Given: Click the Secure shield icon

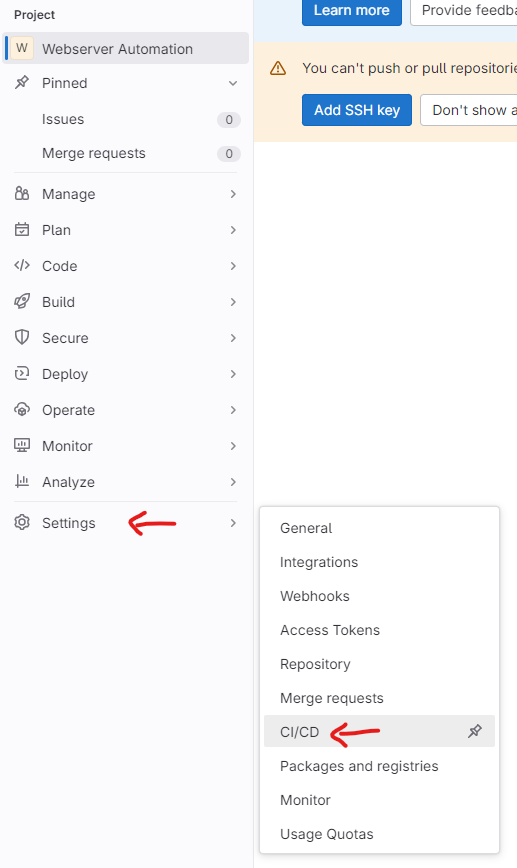Looking at the screenshot, I should pos(22,338).
